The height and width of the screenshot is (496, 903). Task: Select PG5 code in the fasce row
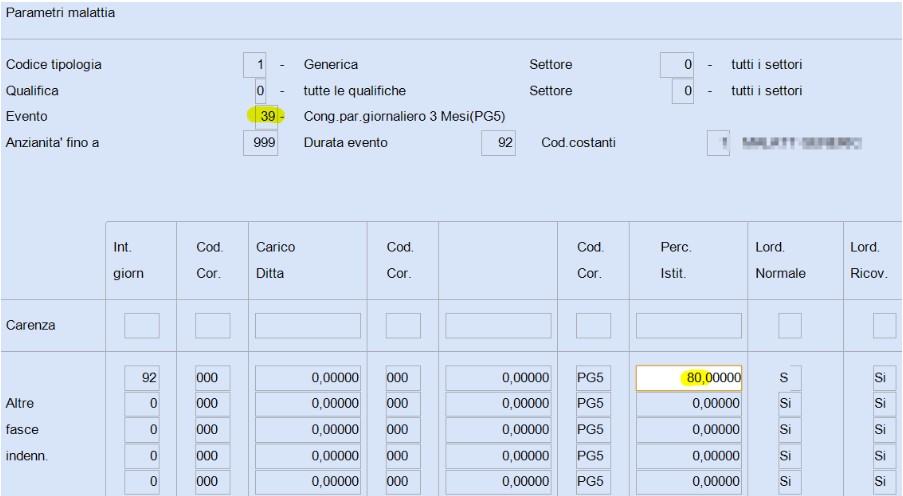click(593, 430)
